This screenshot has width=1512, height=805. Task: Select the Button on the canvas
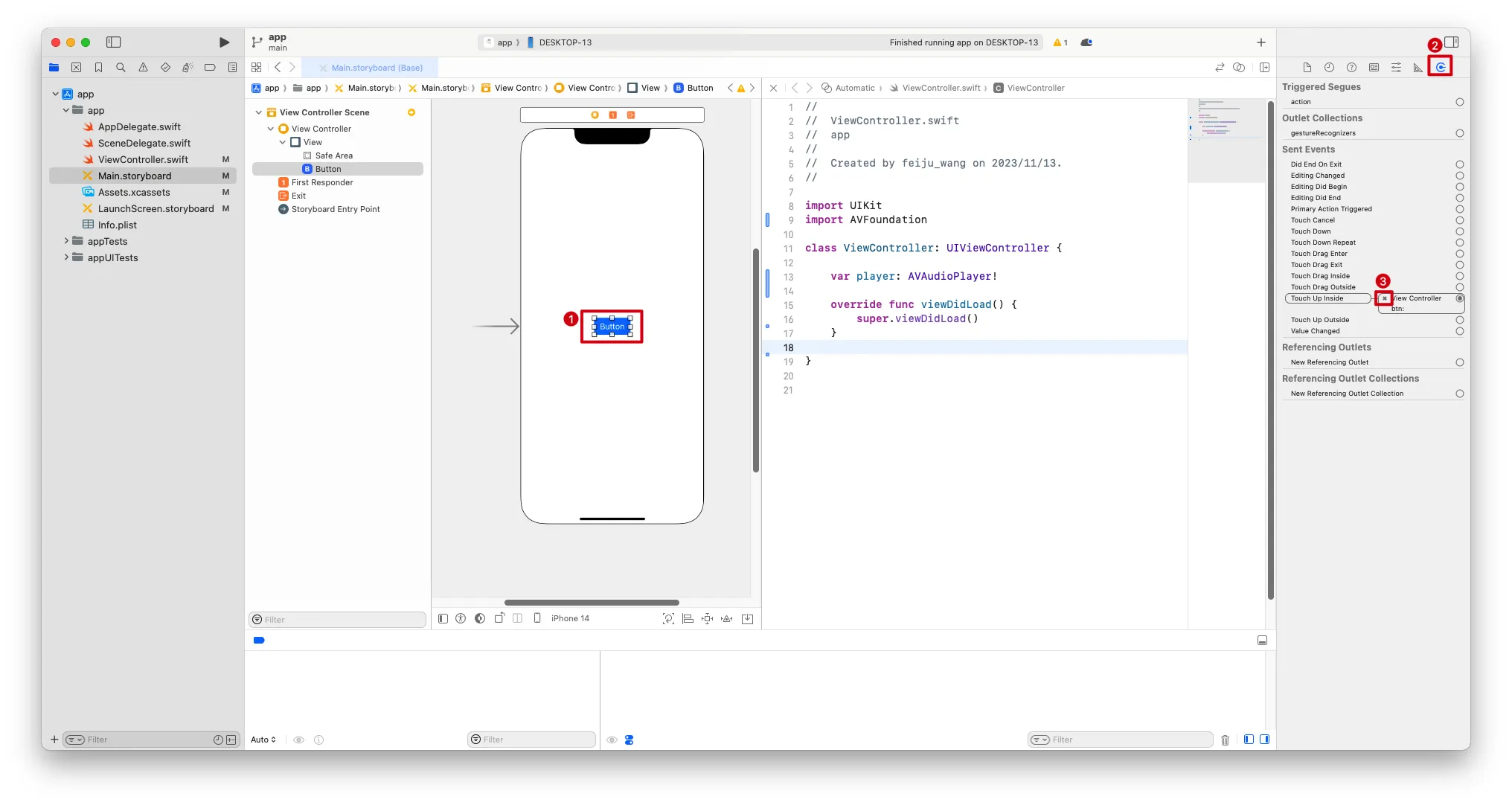point(612,327)
